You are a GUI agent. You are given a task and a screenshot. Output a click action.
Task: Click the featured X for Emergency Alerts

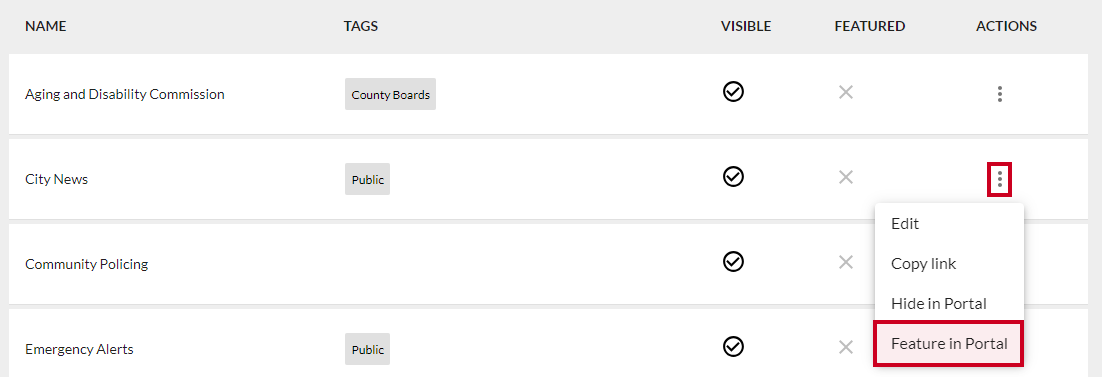[845, 347]
